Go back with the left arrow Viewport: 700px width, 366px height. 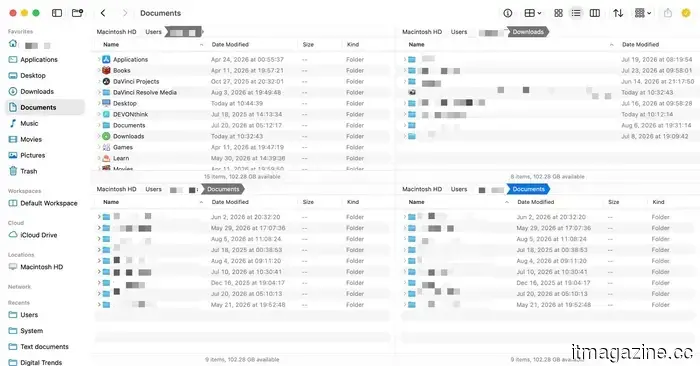(103, 13)
